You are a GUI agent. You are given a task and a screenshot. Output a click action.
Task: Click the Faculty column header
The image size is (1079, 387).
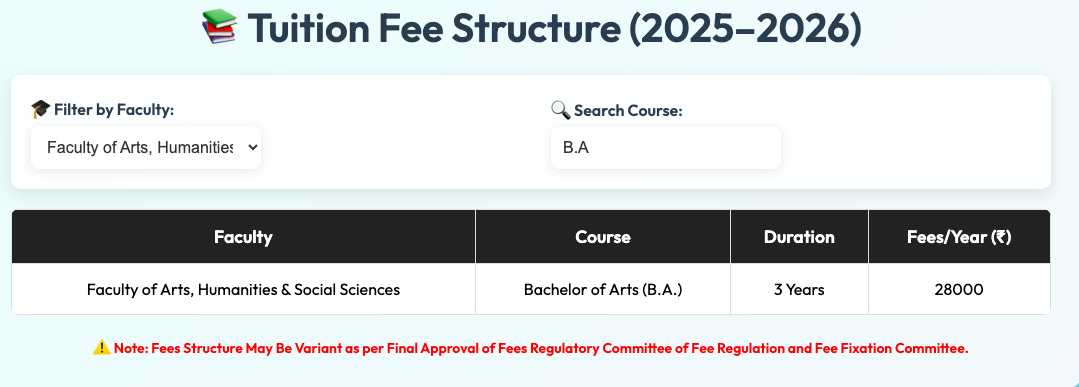[243, 237]
